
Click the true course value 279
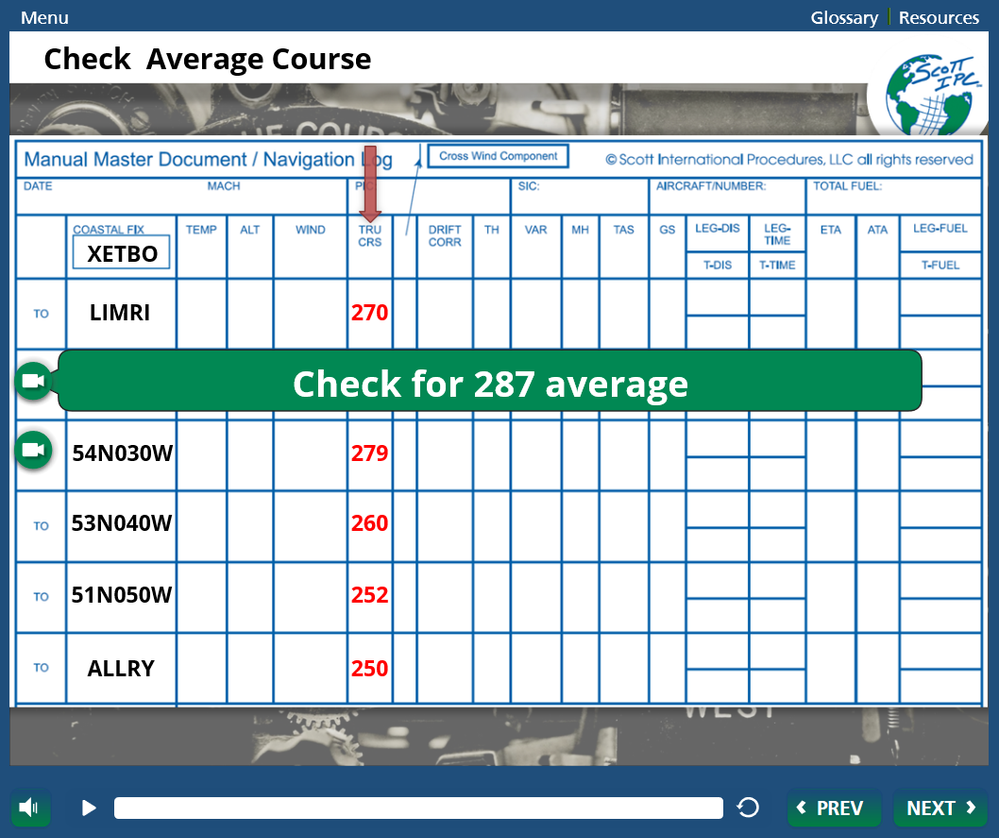(370, 454)
